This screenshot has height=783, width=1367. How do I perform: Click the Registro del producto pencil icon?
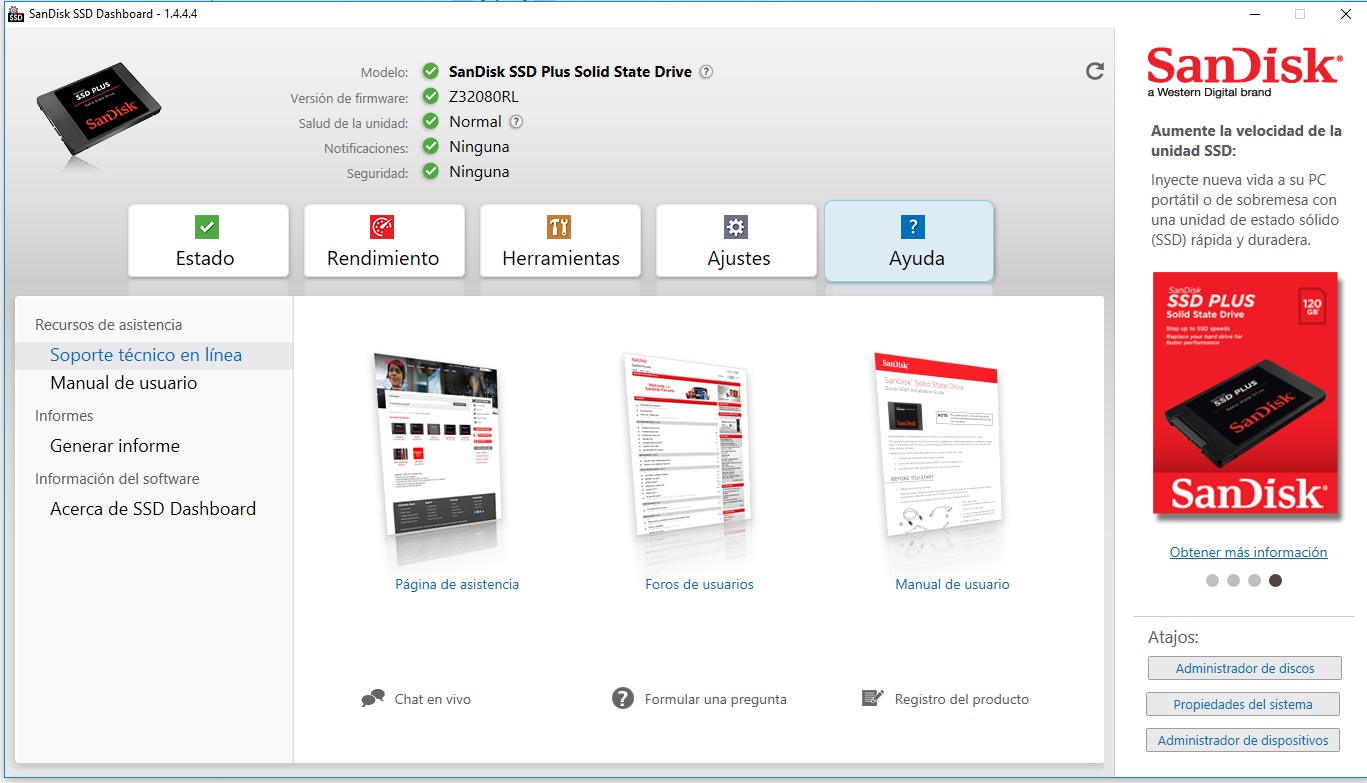pyautogui.click(x=873, y=698)
